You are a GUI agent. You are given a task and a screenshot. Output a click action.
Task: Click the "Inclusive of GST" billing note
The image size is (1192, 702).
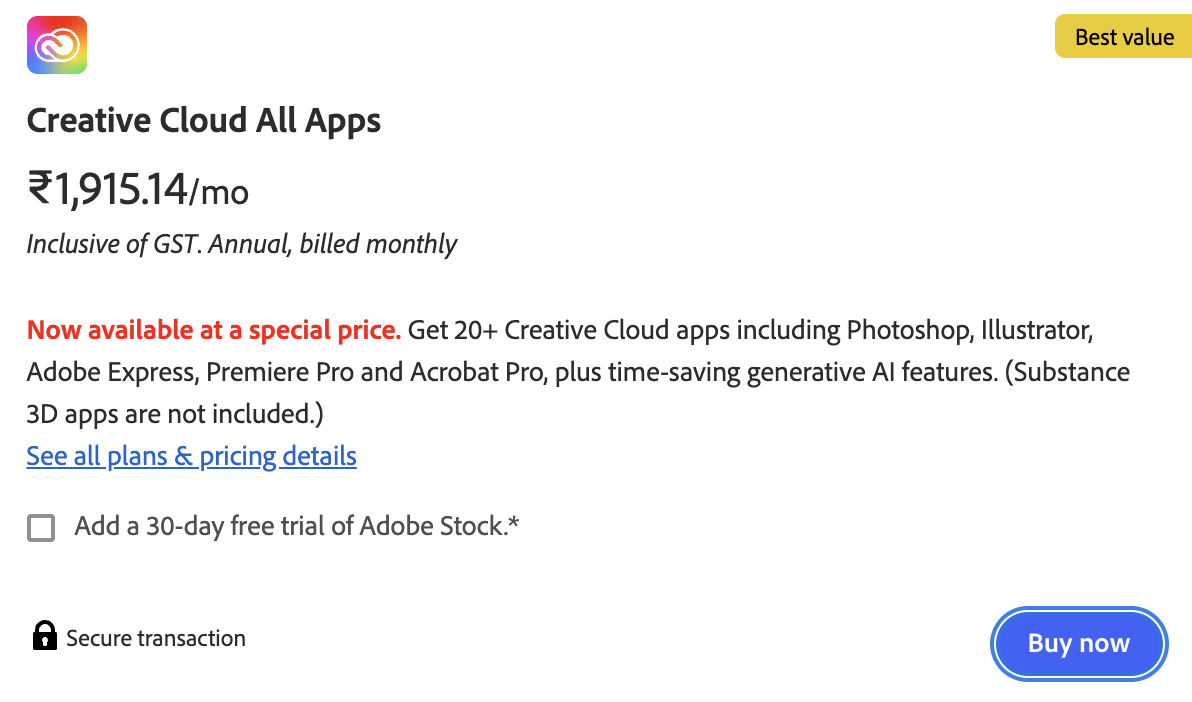tap(241, 244)
